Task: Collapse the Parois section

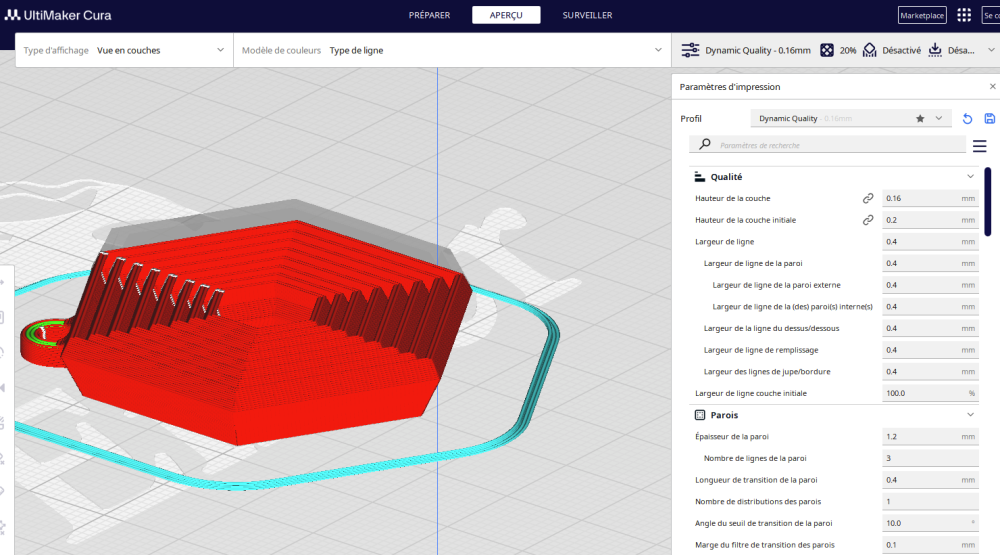Action: tap(970, 415)
